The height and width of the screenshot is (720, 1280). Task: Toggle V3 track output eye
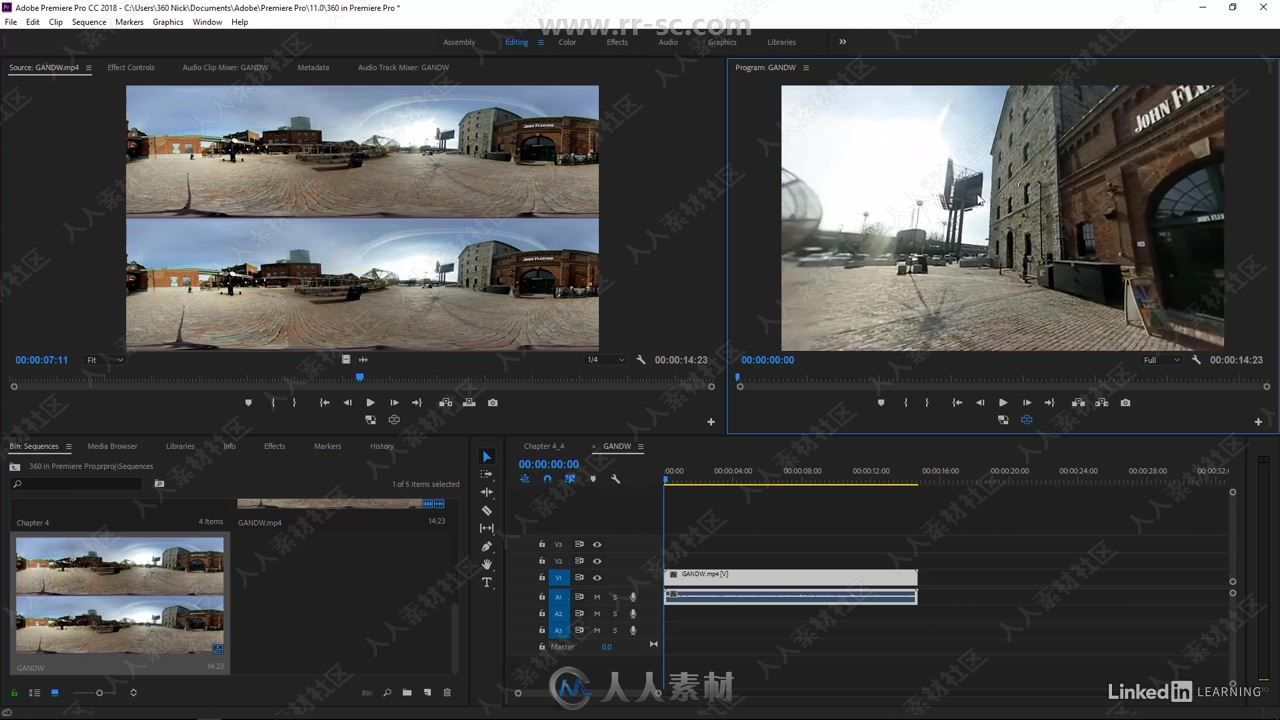click(x=597, y=545)
